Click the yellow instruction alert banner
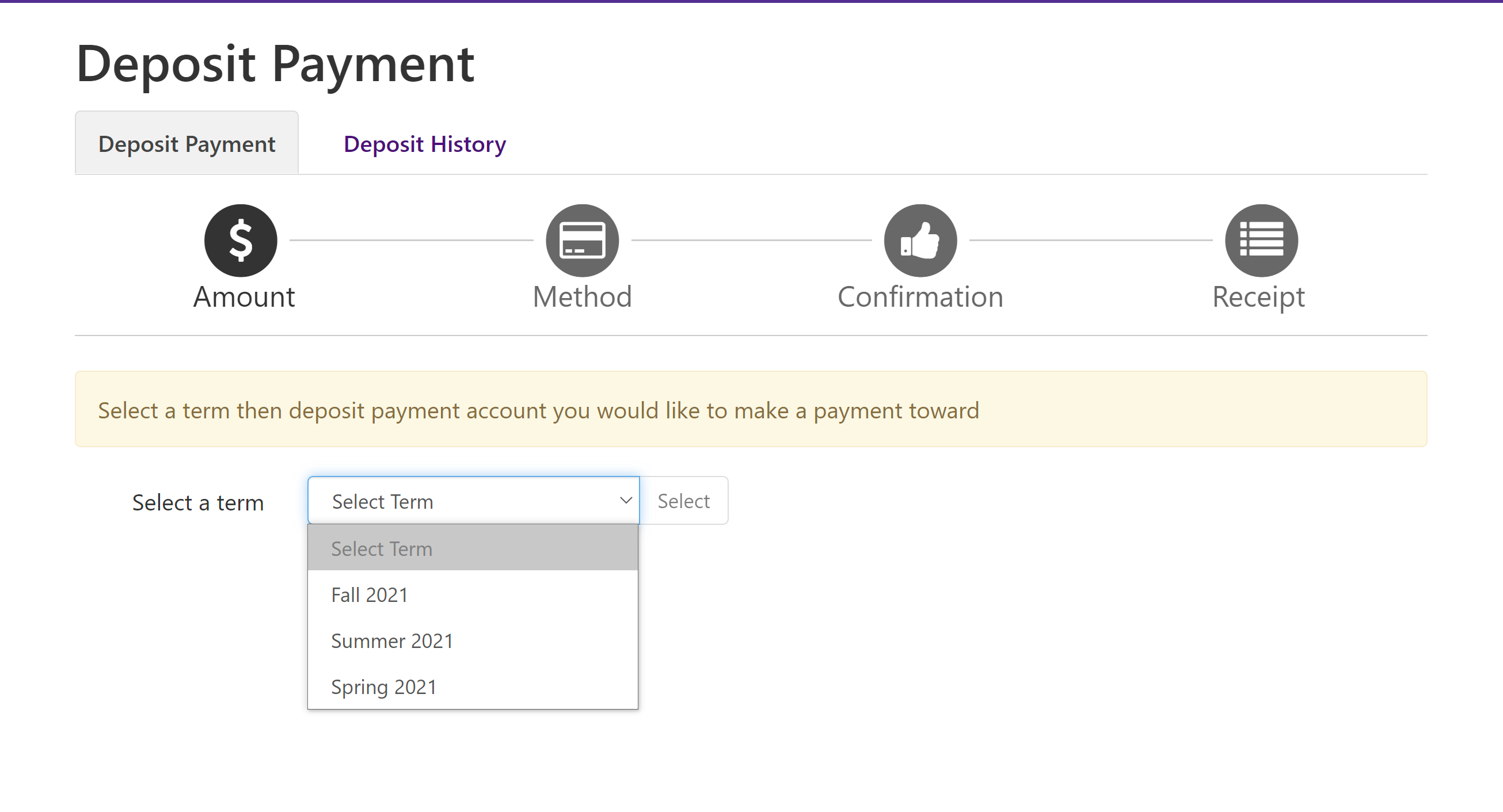 point(750,410)
